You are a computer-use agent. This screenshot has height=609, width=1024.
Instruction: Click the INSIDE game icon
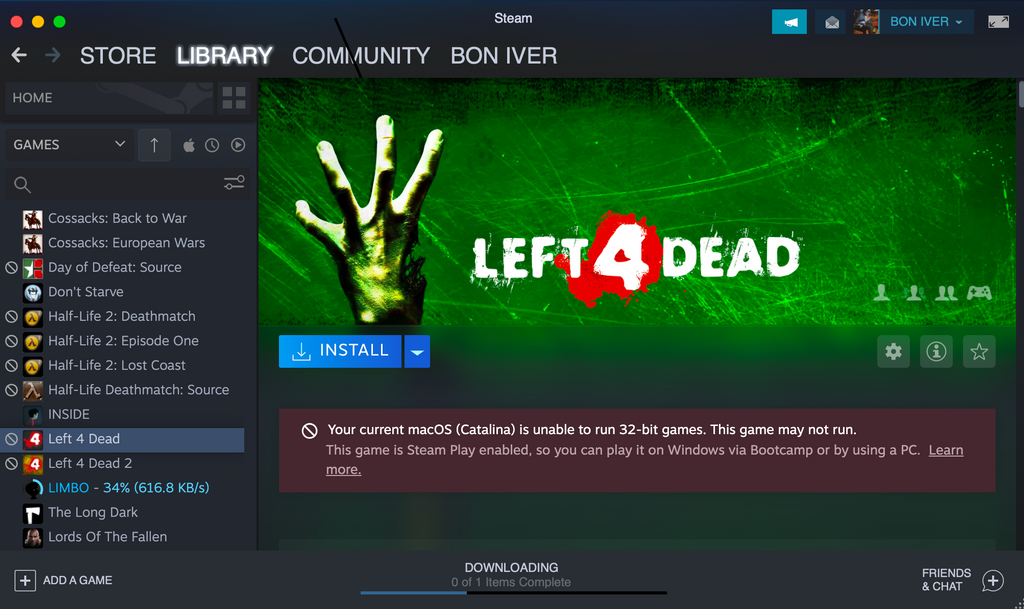tap(33, 414)
